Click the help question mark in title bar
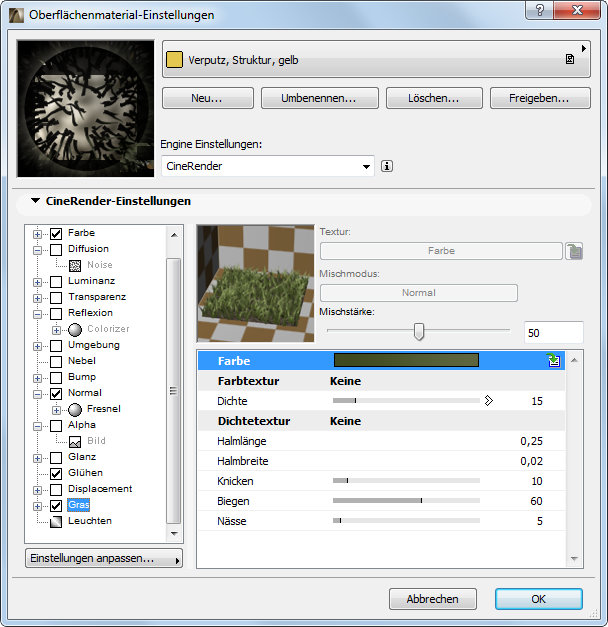This screenshot has height=627, width=608. 540,10
